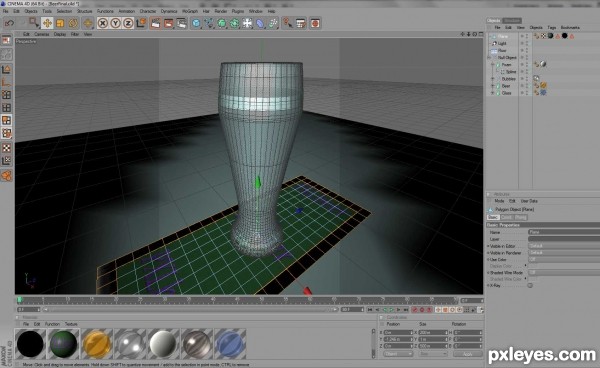Viewport: 600px width, 368px height.
Task: Add a Cube primitive object
Action: [x=196, y=23]
